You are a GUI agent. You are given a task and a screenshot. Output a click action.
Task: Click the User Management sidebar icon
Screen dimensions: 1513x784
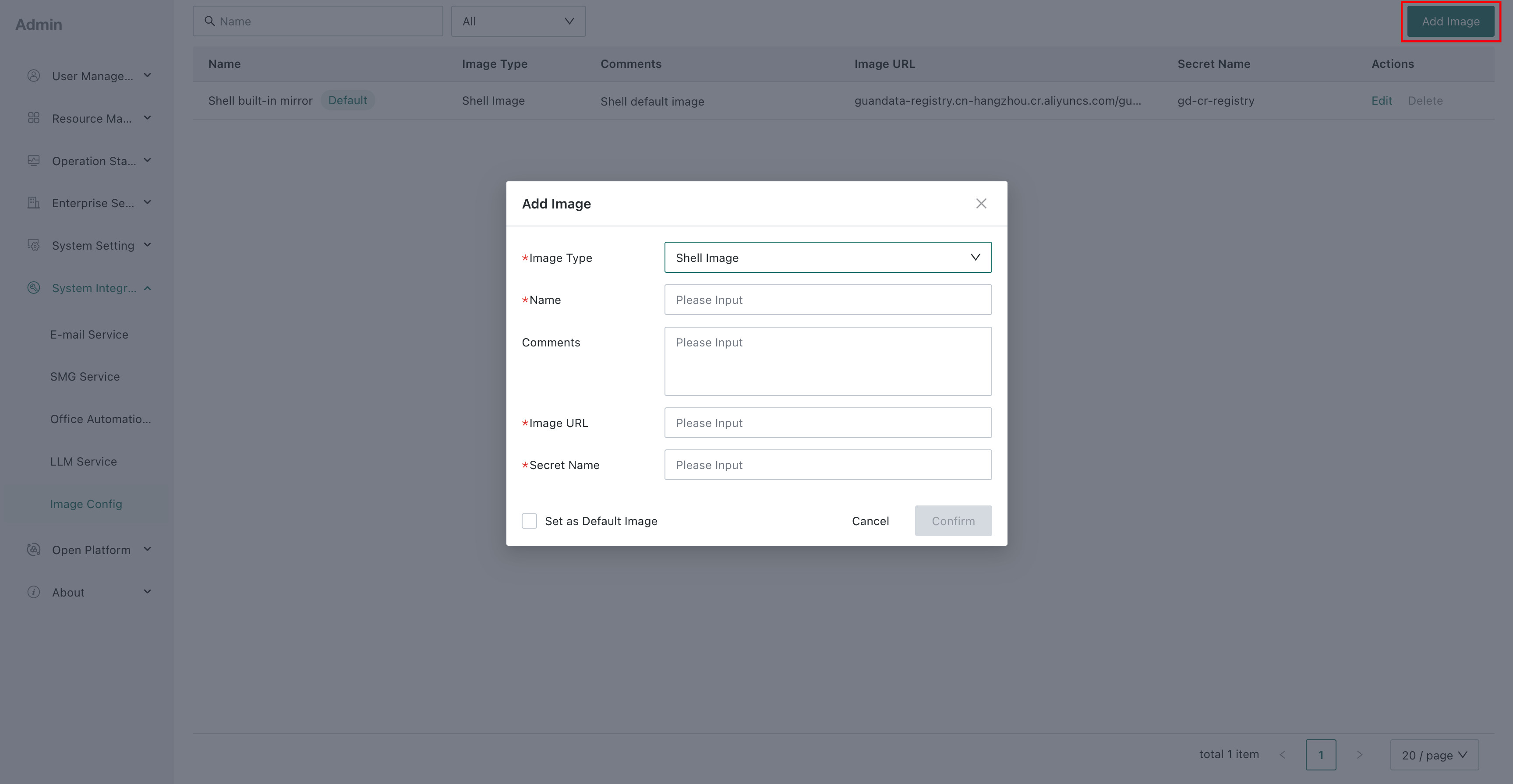(34, 76)
